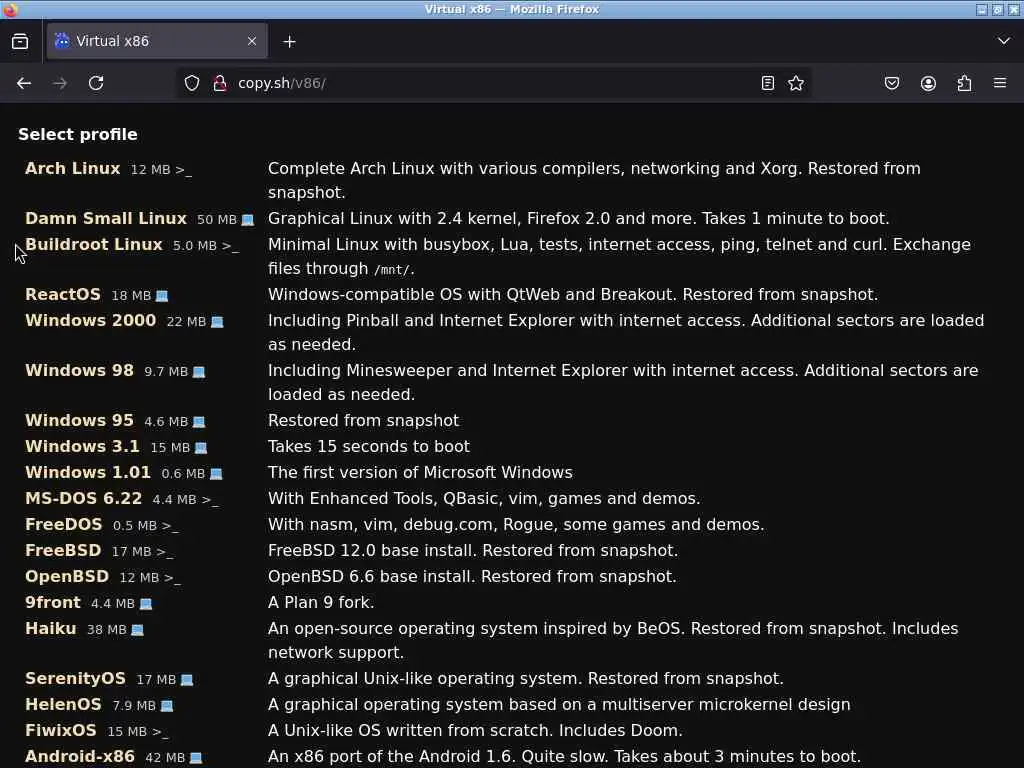1024x768 pixels.
Task: Click the monitor icon beside SerenityOS
Action: [x=187, y=680]
